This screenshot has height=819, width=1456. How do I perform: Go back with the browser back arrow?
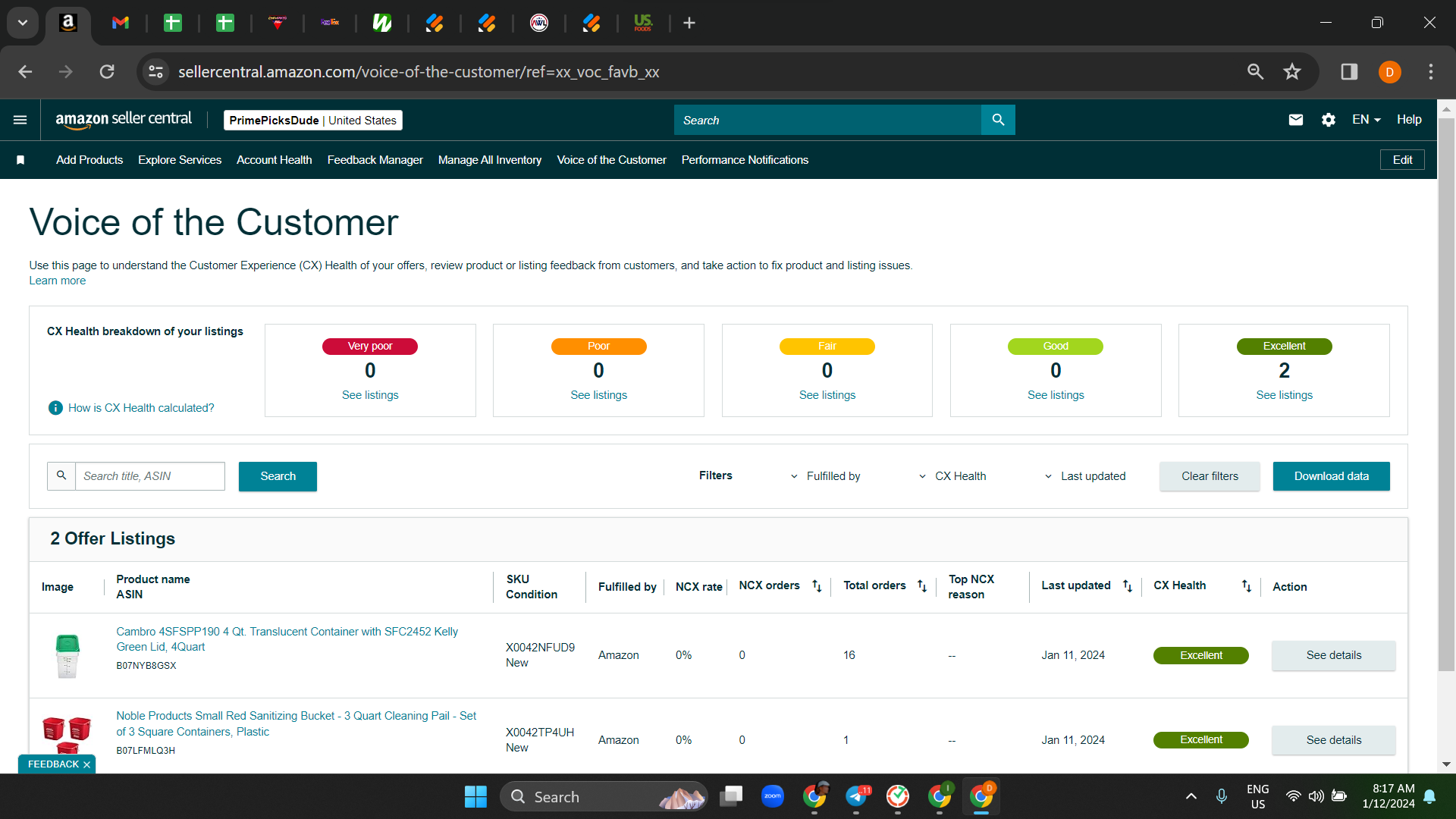pyautogui.click(x=25, y=72)
